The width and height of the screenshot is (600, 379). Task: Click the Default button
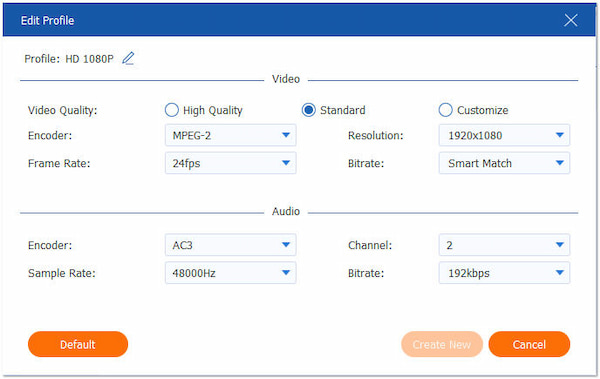(78, 344)
